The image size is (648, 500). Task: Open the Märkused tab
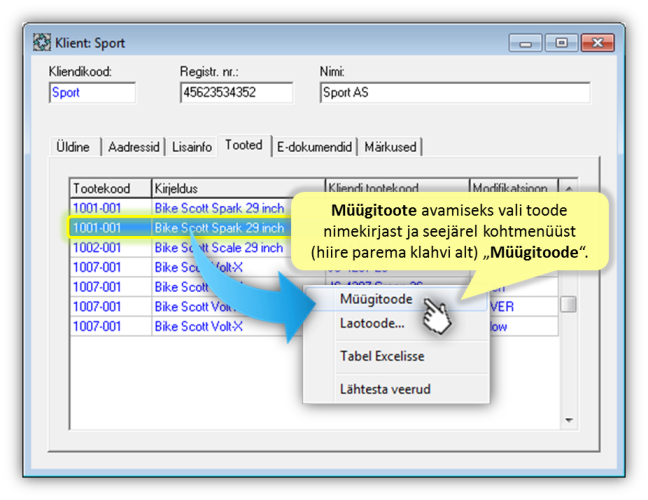click(x=390, y=147)
